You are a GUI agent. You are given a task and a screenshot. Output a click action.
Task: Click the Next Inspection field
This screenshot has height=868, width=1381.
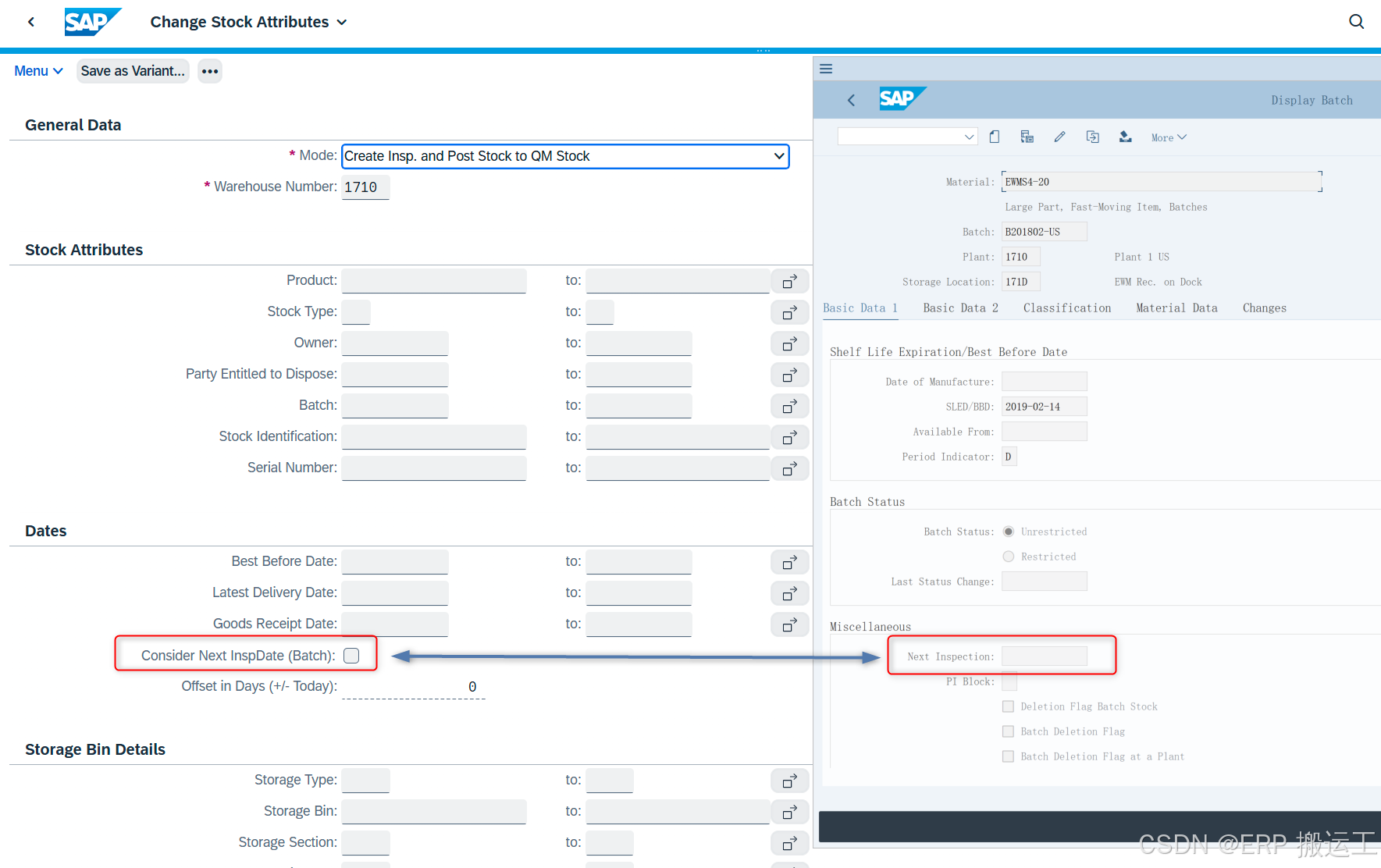click(x=1045, y=656)
